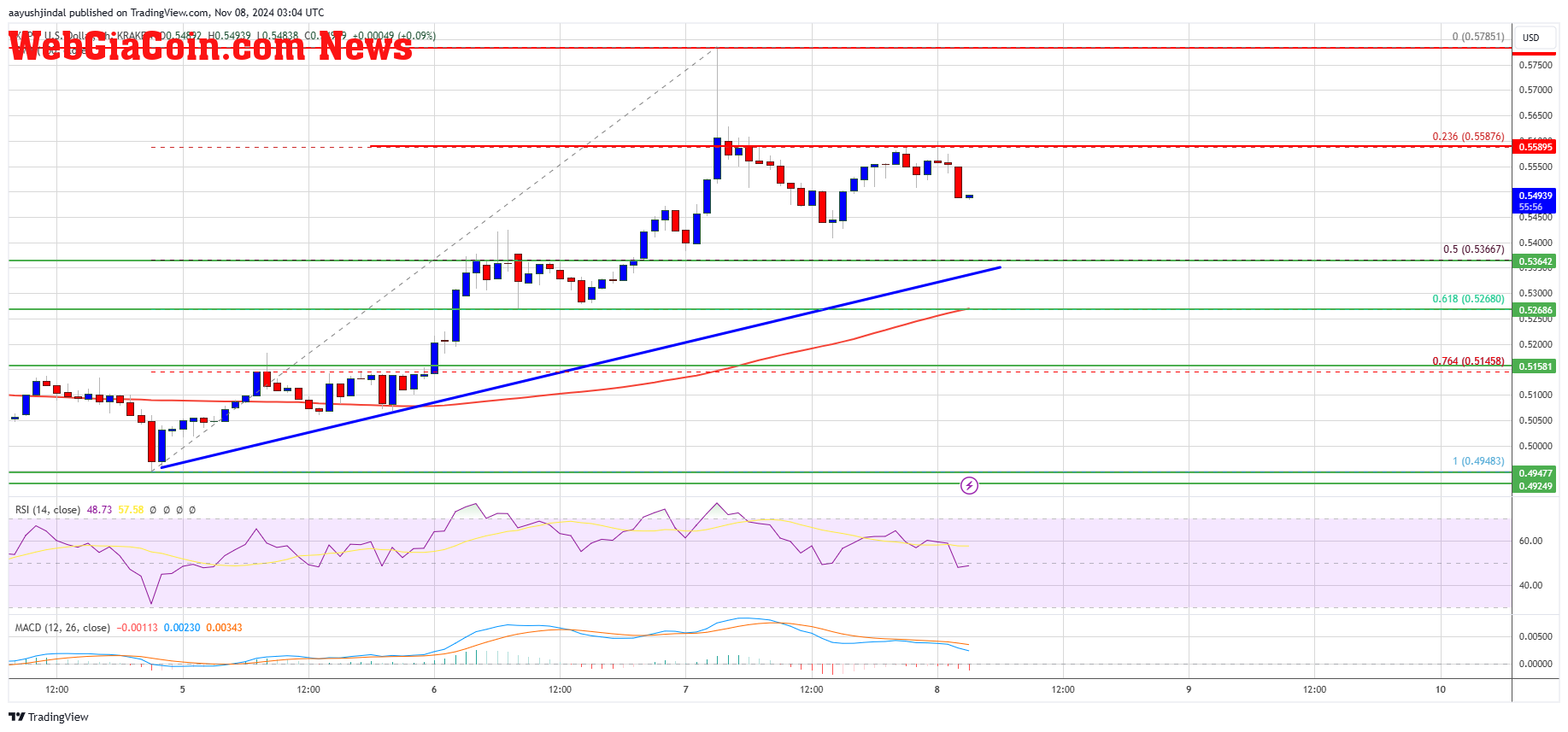Screen dimensions: 1568x732
Task: Click the RSI moving average value 57.58
Action: 131,510
